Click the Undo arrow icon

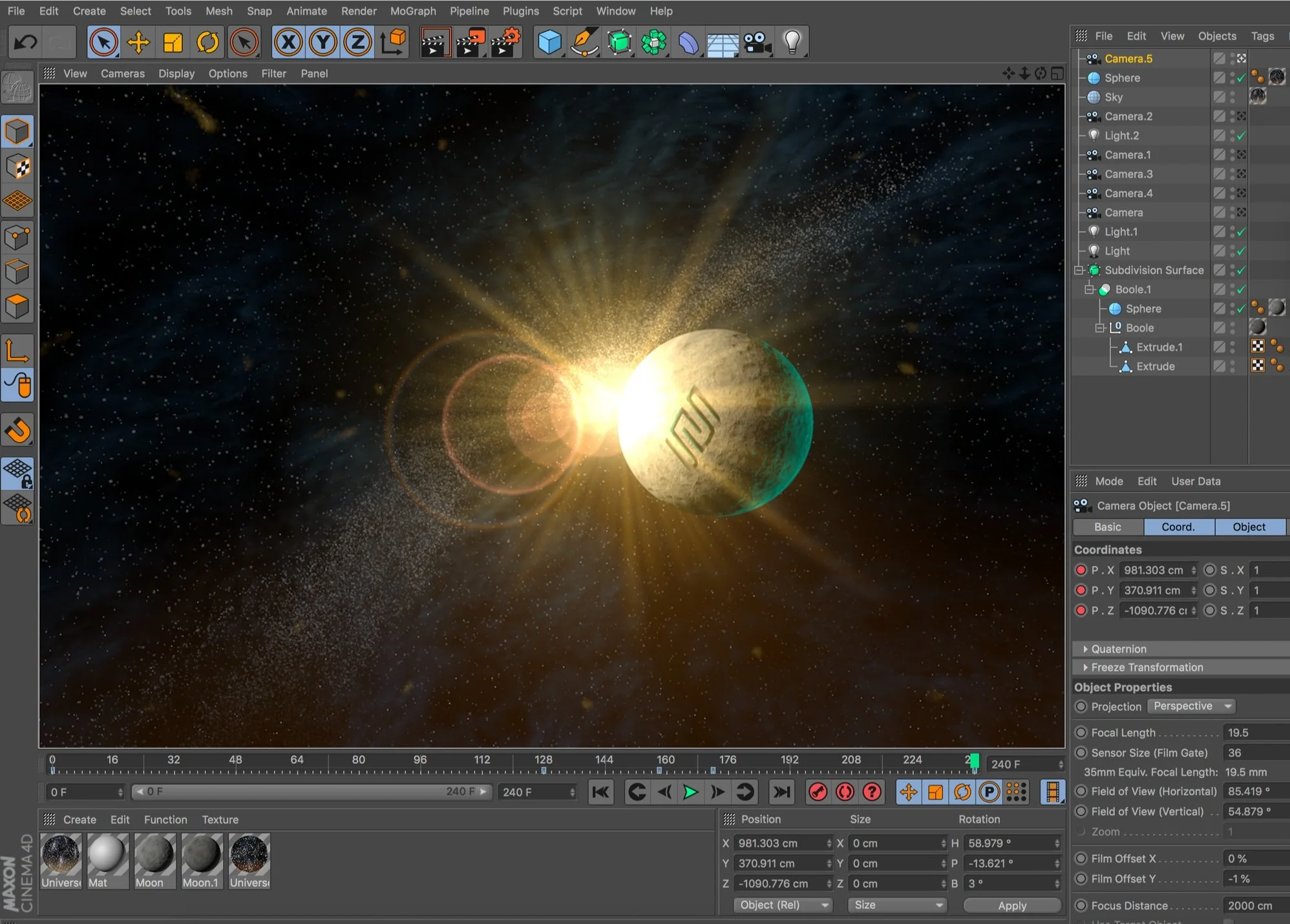click(26, 43)
